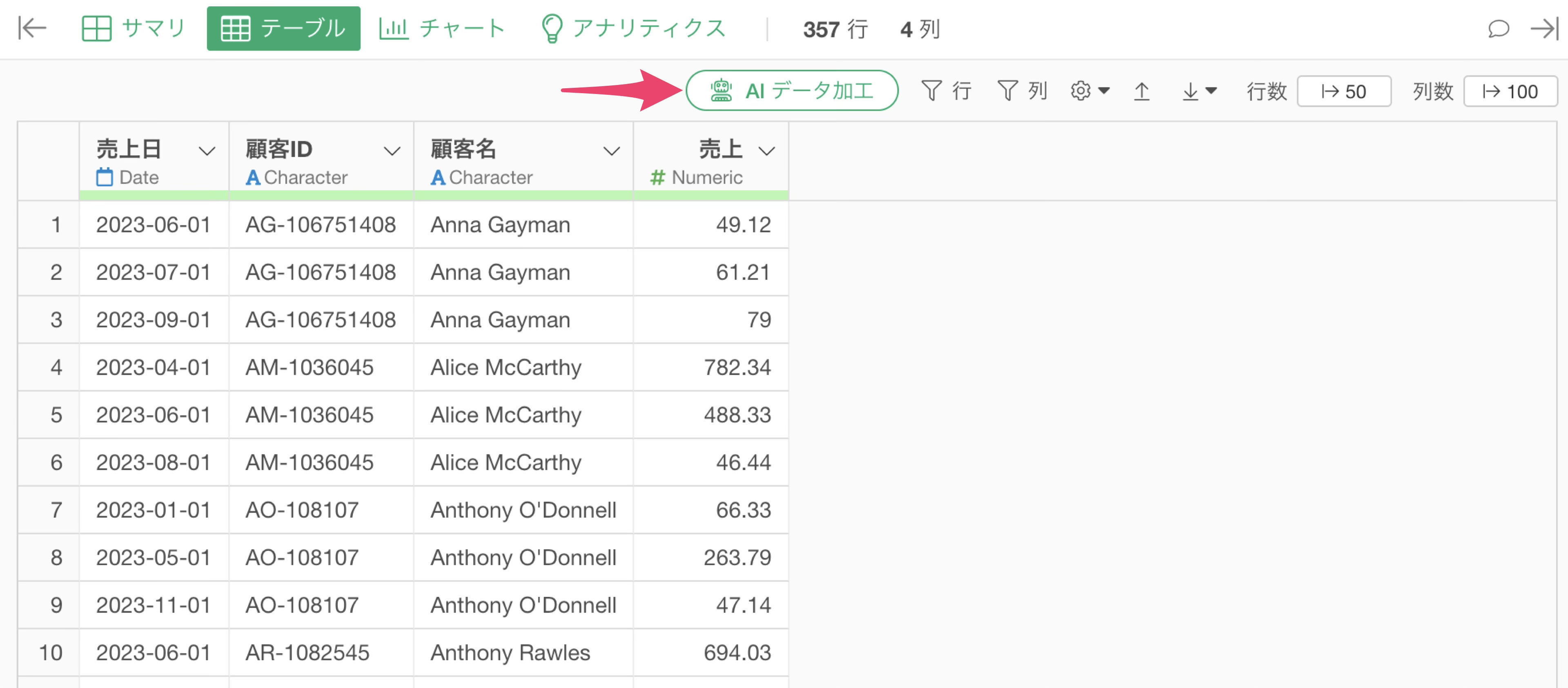Click the Character type icon under 顧客ID
Viewport: 1568px width, 688px height.
pos(253,178)
